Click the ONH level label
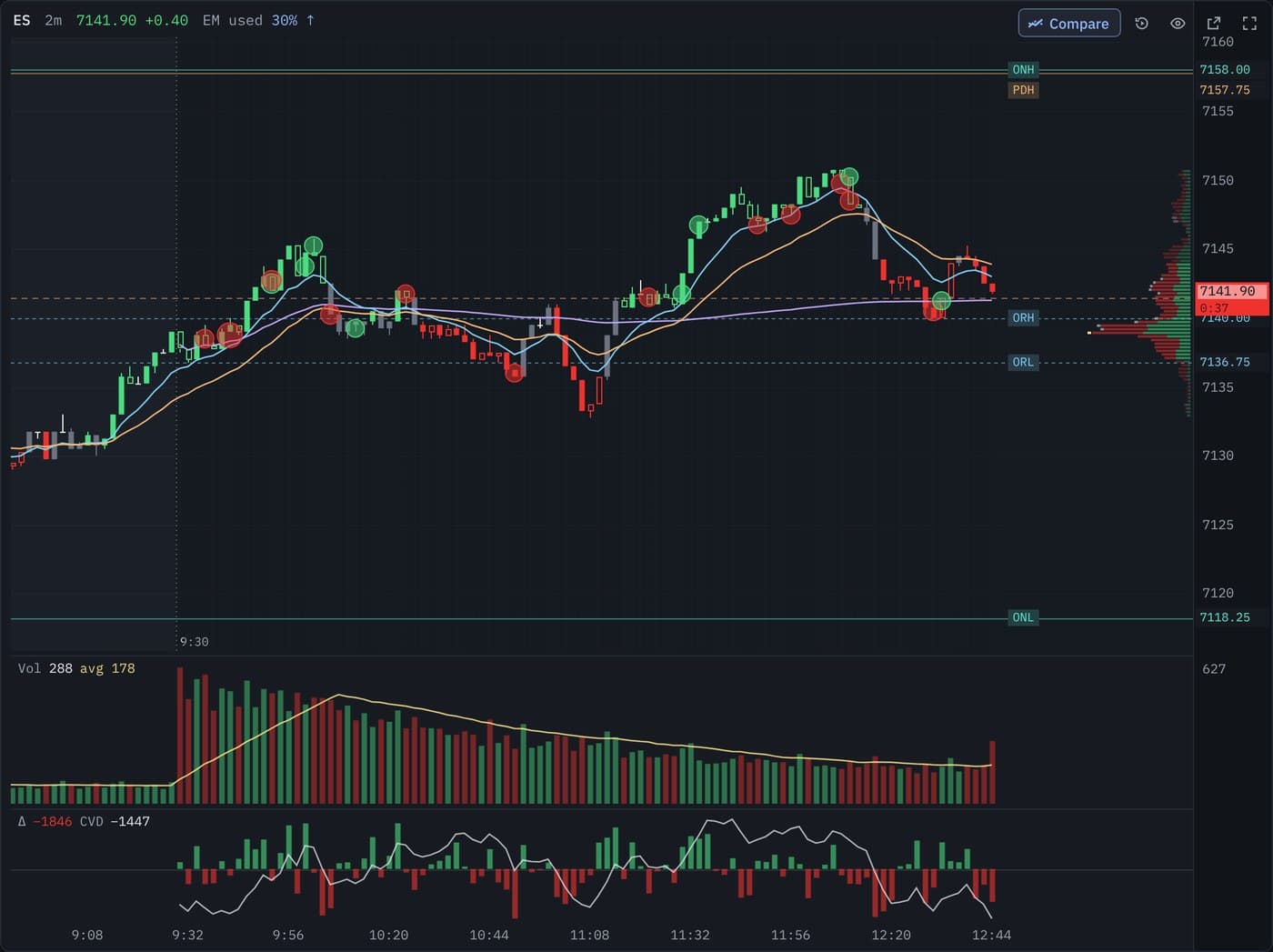1273x952 pixels. click(1024, 70)
